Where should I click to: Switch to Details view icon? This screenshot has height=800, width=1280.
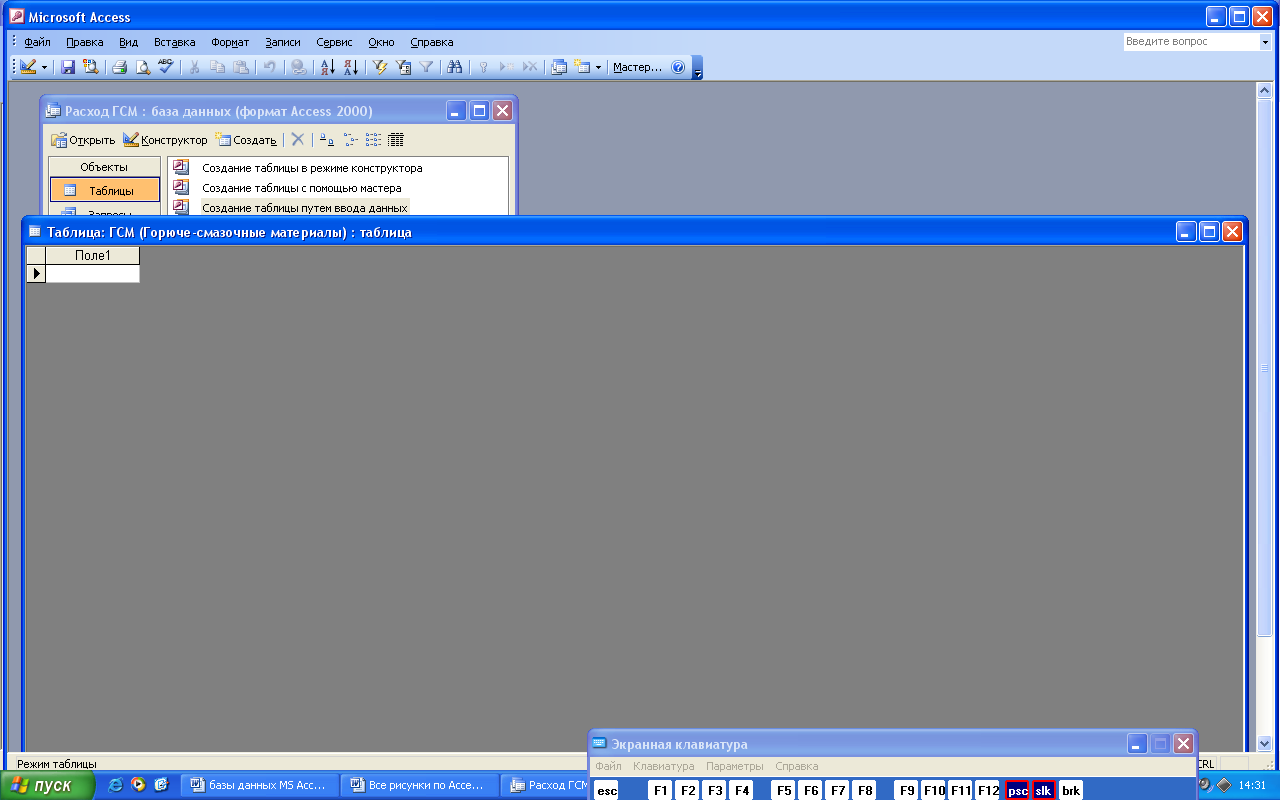396,140
